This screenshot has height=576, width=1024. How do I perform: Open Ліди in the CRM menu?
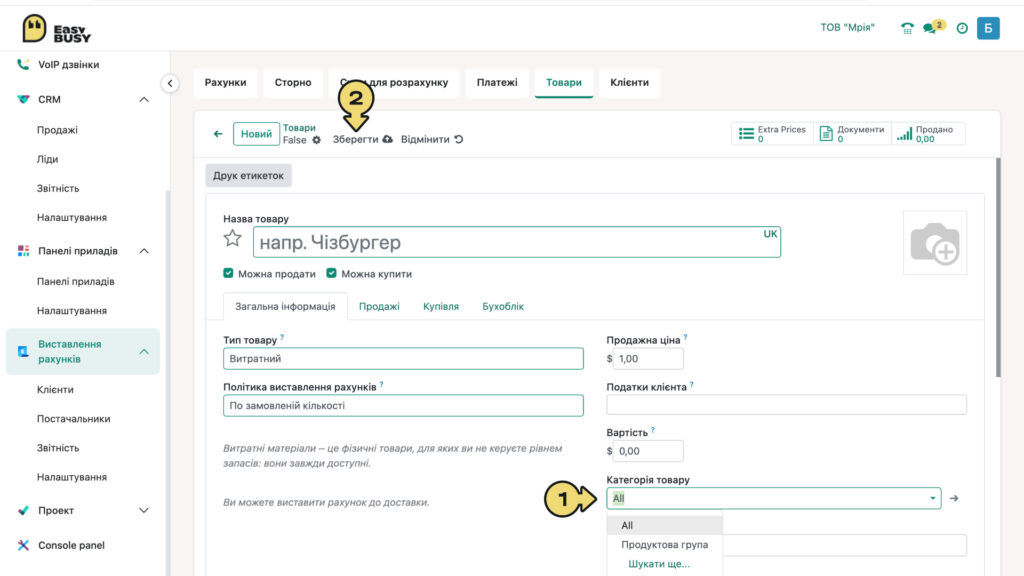coord(48,159)
